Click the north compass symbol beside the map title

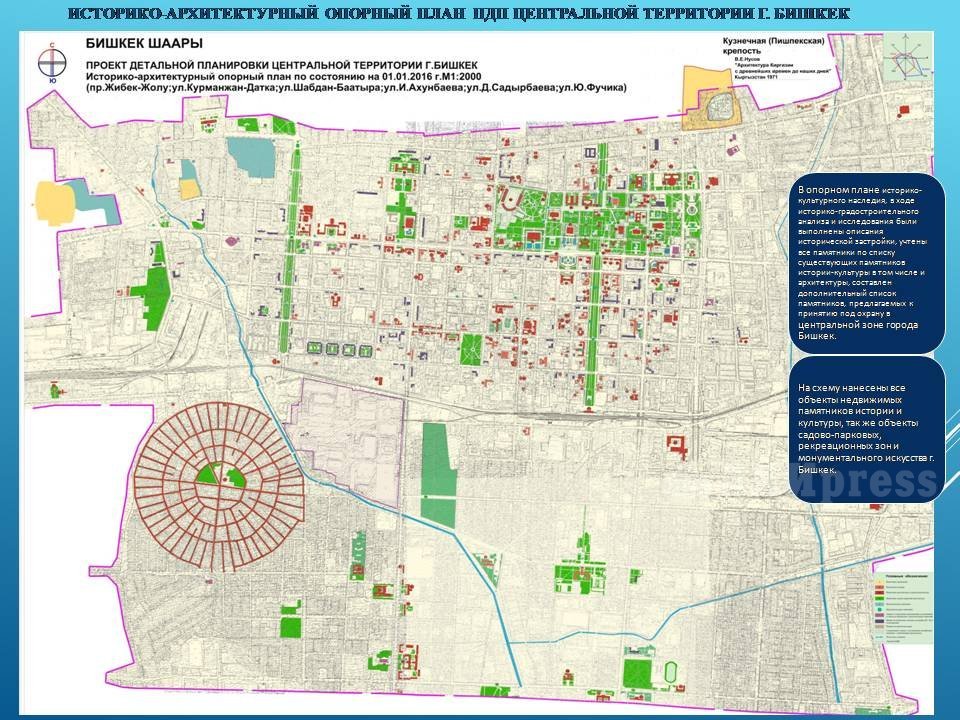(51, 62)
